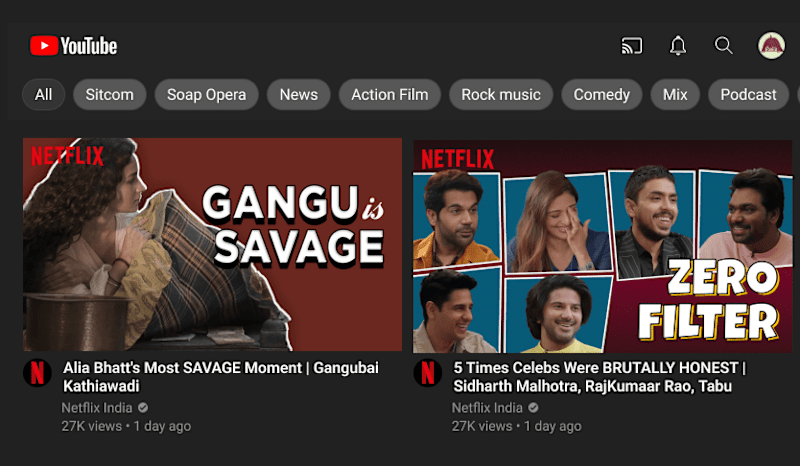800x466 pixels.
Task: Open the notifications bell
Action: click(678, 46)
